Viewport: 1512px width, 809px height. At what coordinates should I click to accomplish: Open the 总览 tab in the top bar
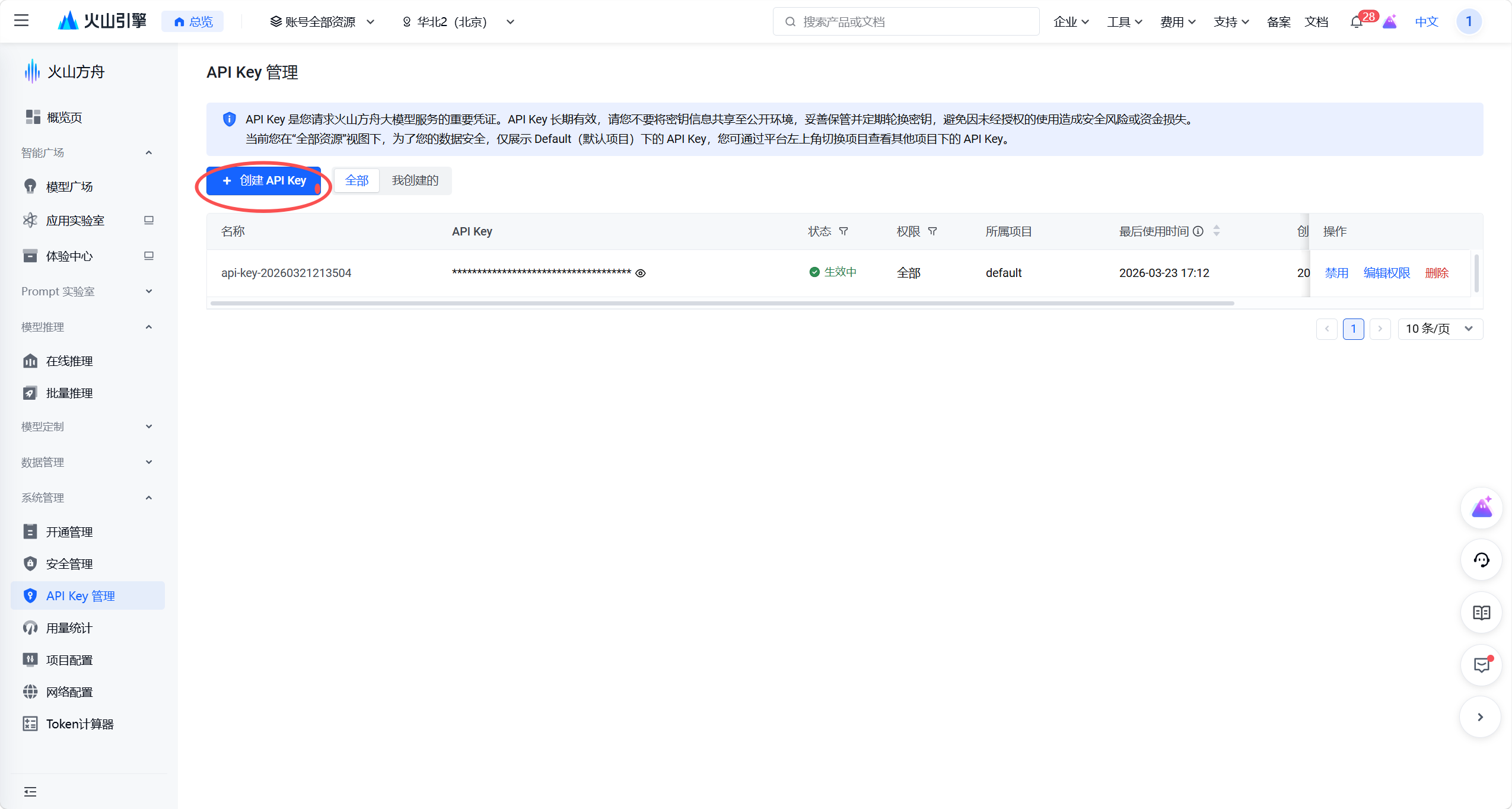(193, 22)
